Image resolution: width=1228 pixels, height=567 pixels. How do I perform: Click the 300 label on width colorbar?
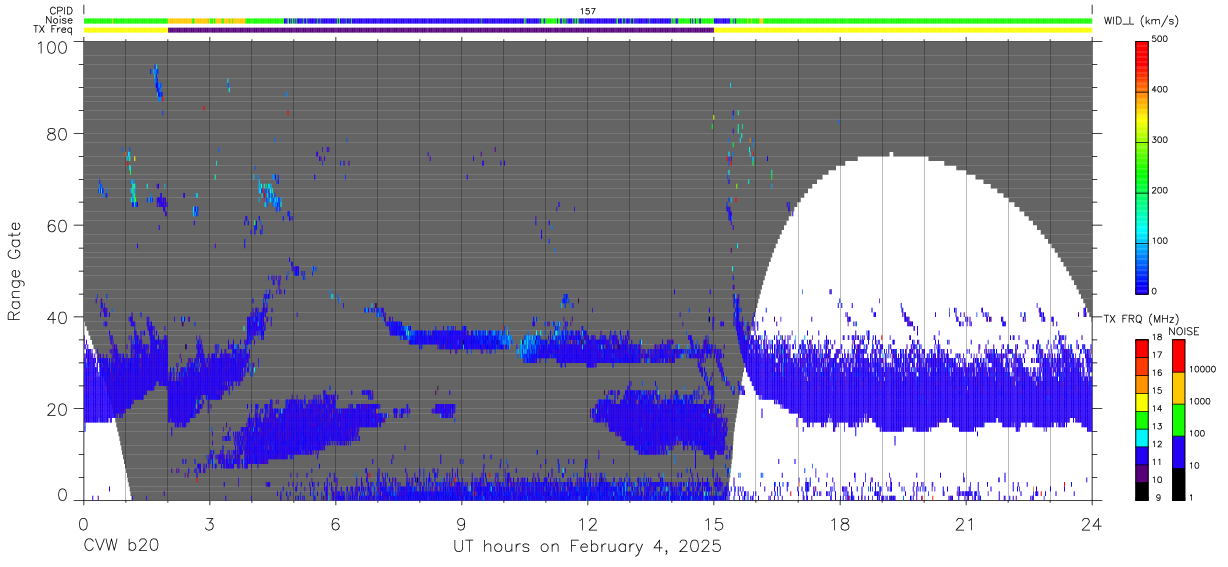pyautogui.click(x=1161, y=140)
